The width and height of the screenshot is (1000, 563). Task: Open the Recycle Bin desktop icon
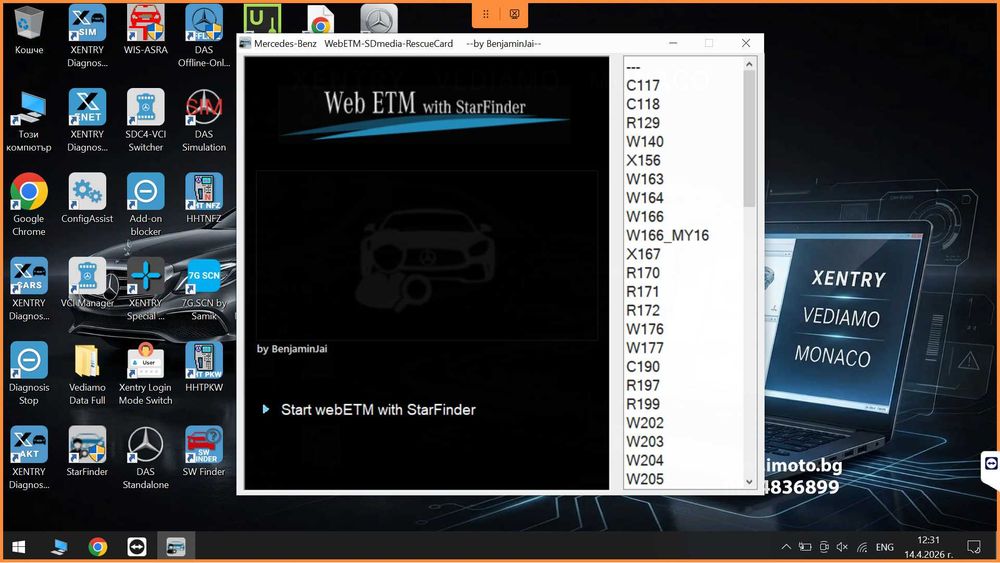[x=29, y=31]
